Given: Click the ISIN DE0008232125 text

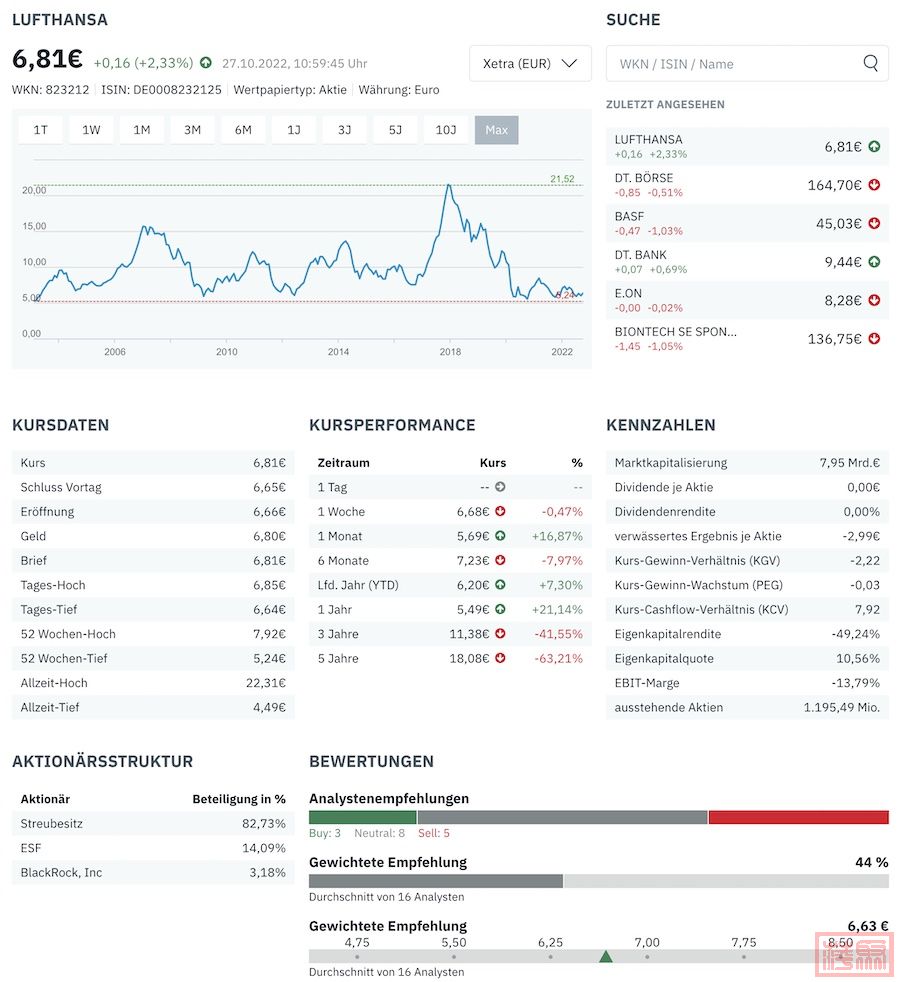Looking at the screenshot, I should 162,90.
